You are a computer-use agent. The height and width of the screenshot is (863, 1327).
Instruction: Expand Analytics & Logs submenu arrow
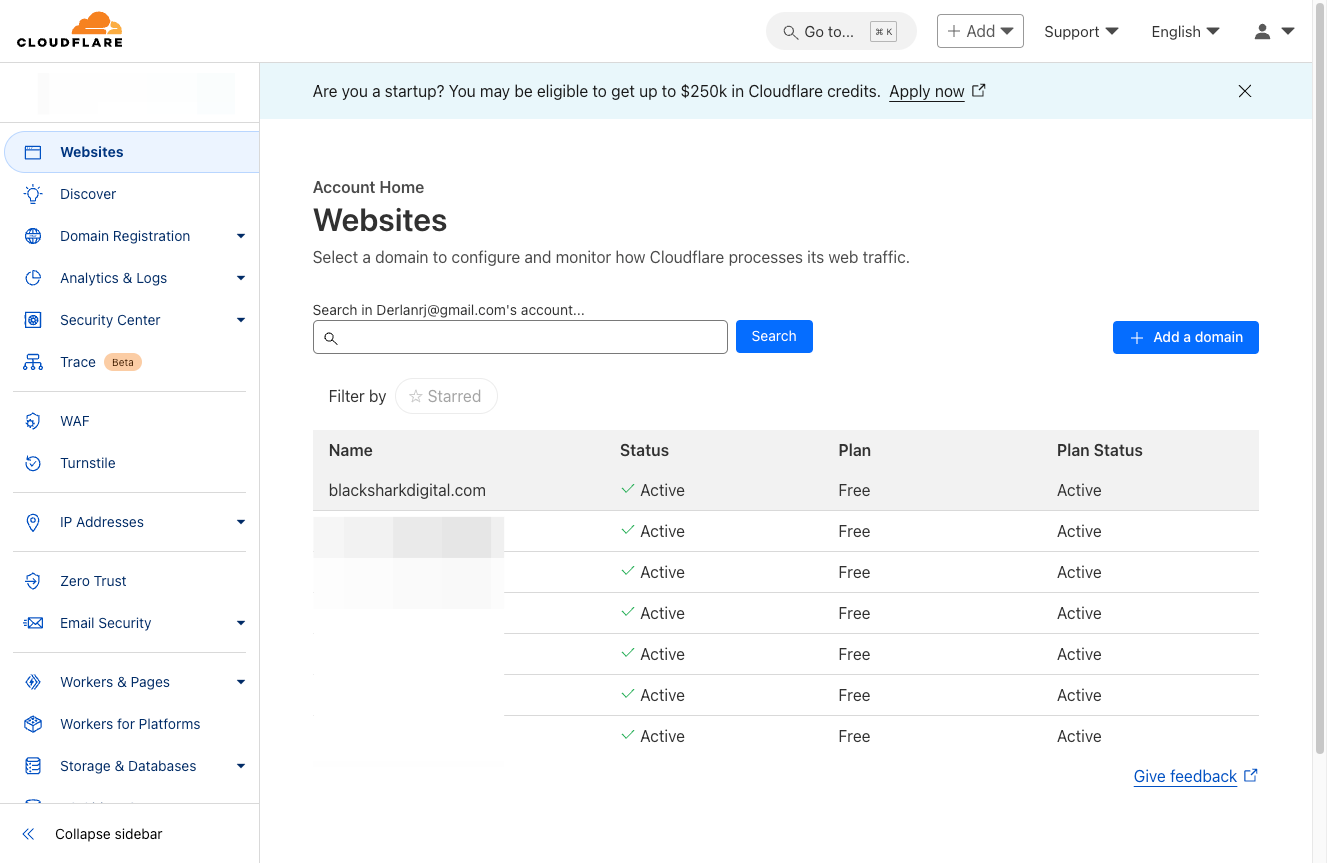click(x=241, y=278)
